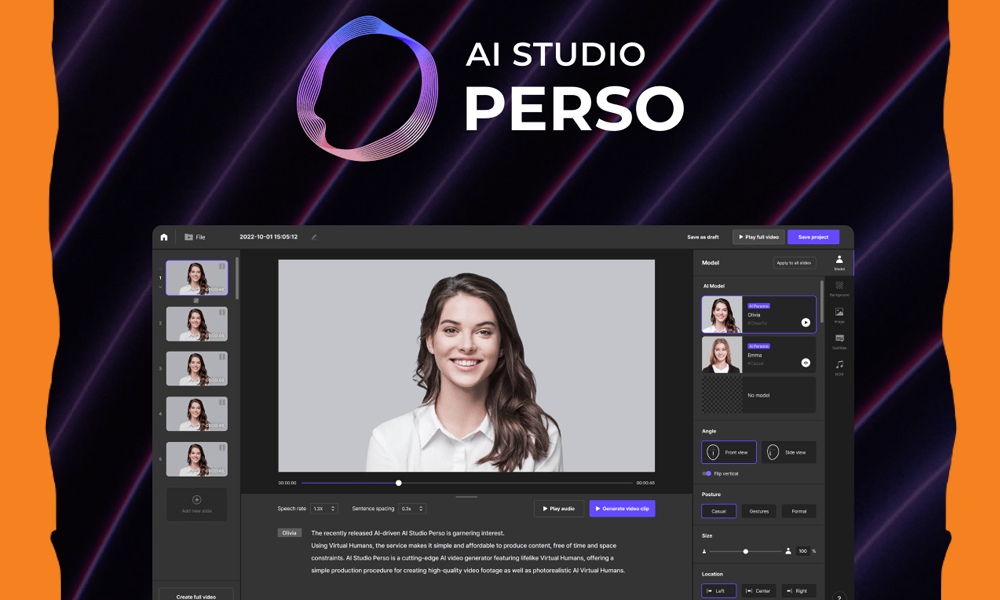Image resolution: width=1000 pixels, height=600 pixels.
Task: Click the slide list scrollbar
Action: point(237,279)
